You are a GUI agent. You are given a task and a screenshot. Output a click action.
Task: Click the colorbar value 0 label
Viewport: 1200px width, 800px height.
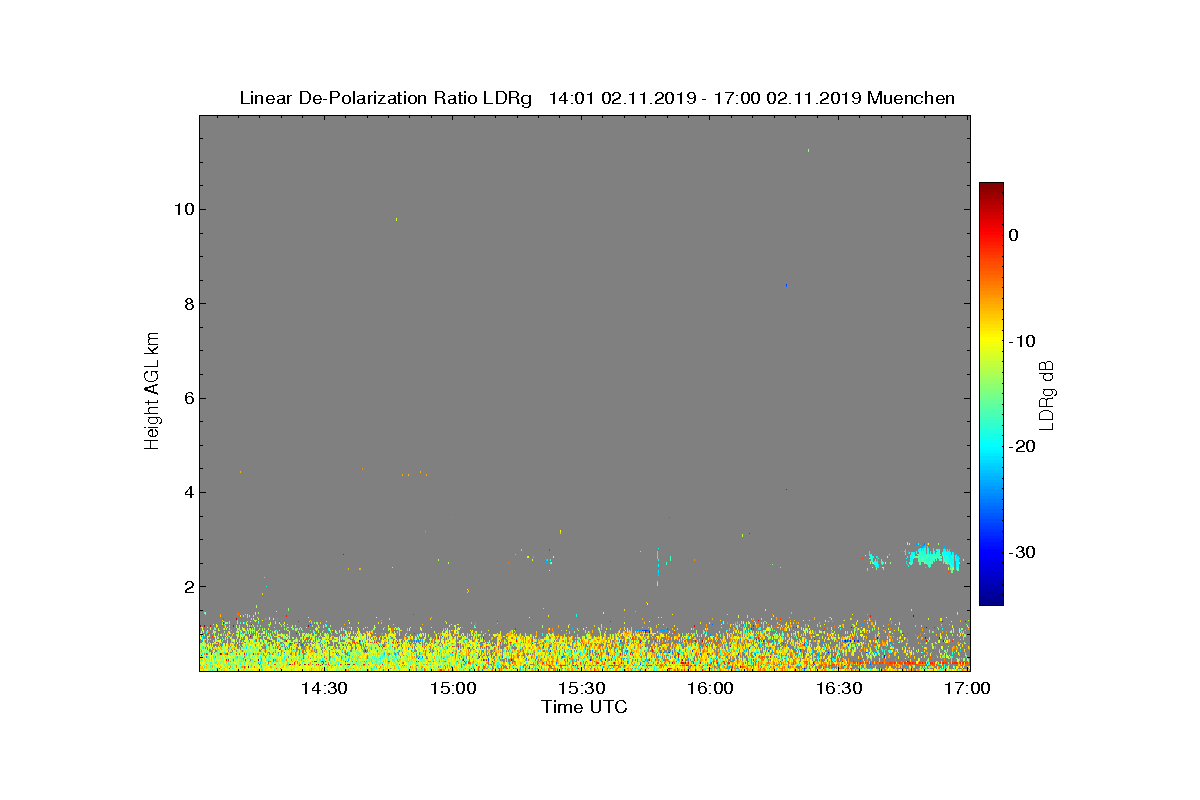1014,235
